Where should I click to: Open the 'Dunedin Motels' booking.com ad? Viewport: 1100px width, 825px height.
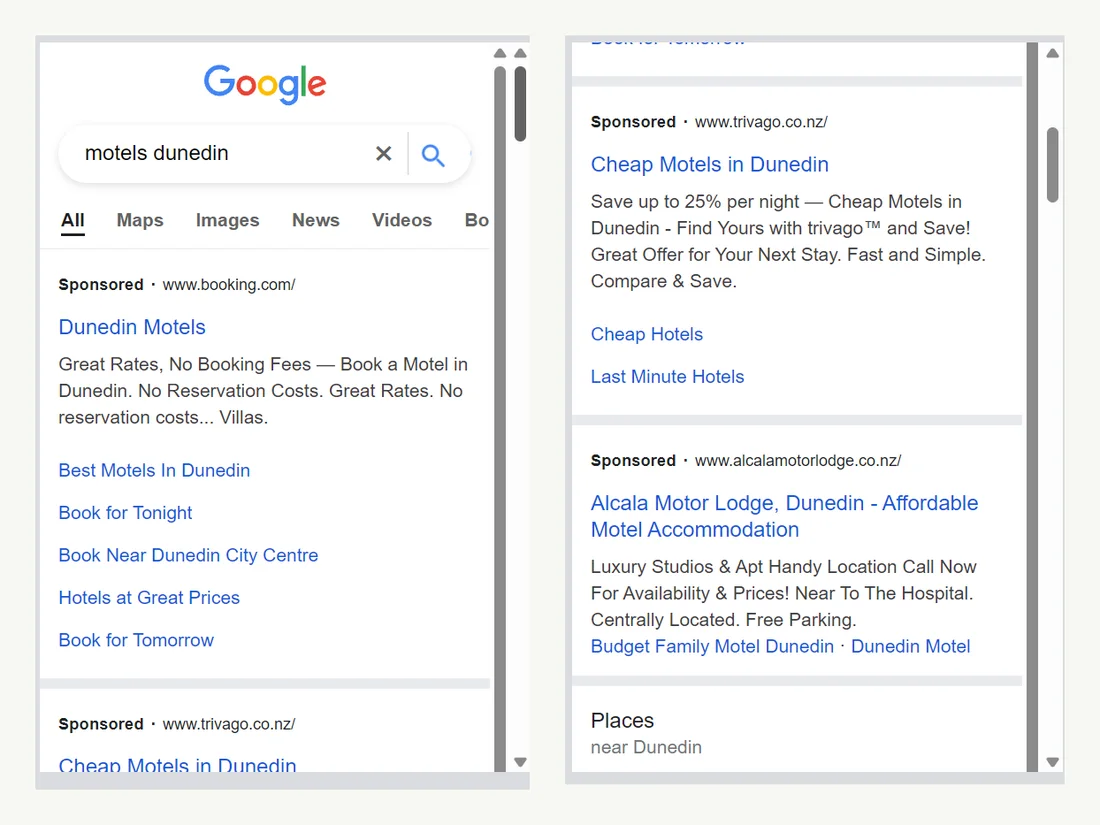tap(132, 327)
